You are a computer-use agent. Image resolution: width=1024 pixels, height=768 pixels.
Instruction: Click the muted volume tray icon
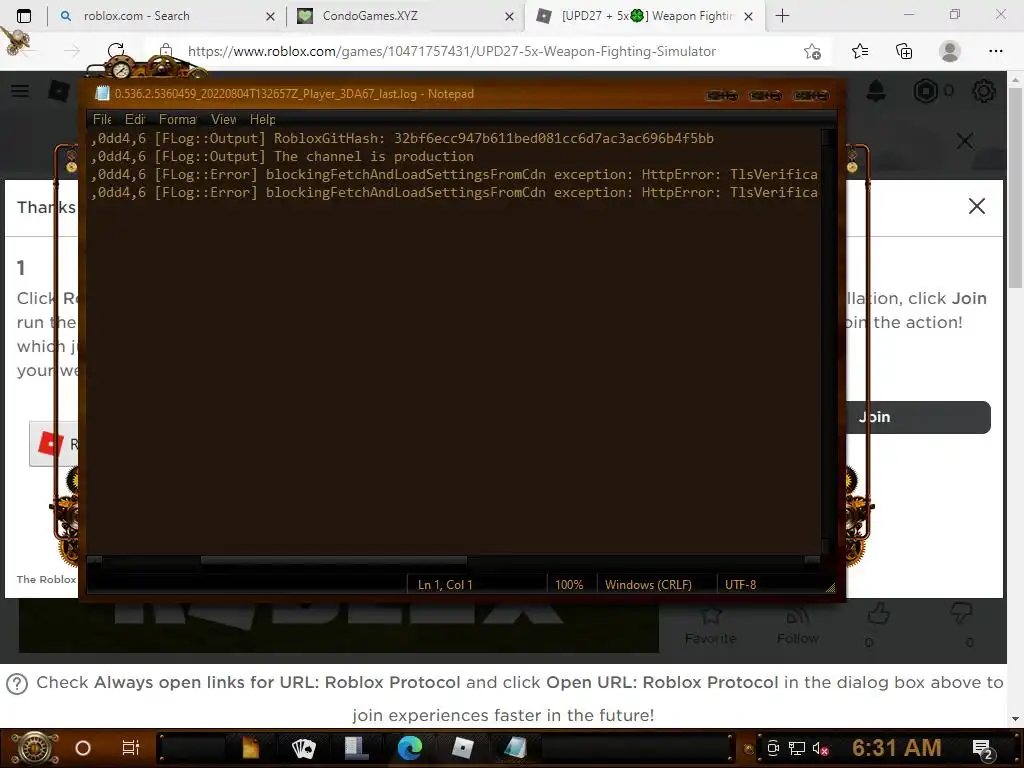pyautogui.click(x=821, y=748)
